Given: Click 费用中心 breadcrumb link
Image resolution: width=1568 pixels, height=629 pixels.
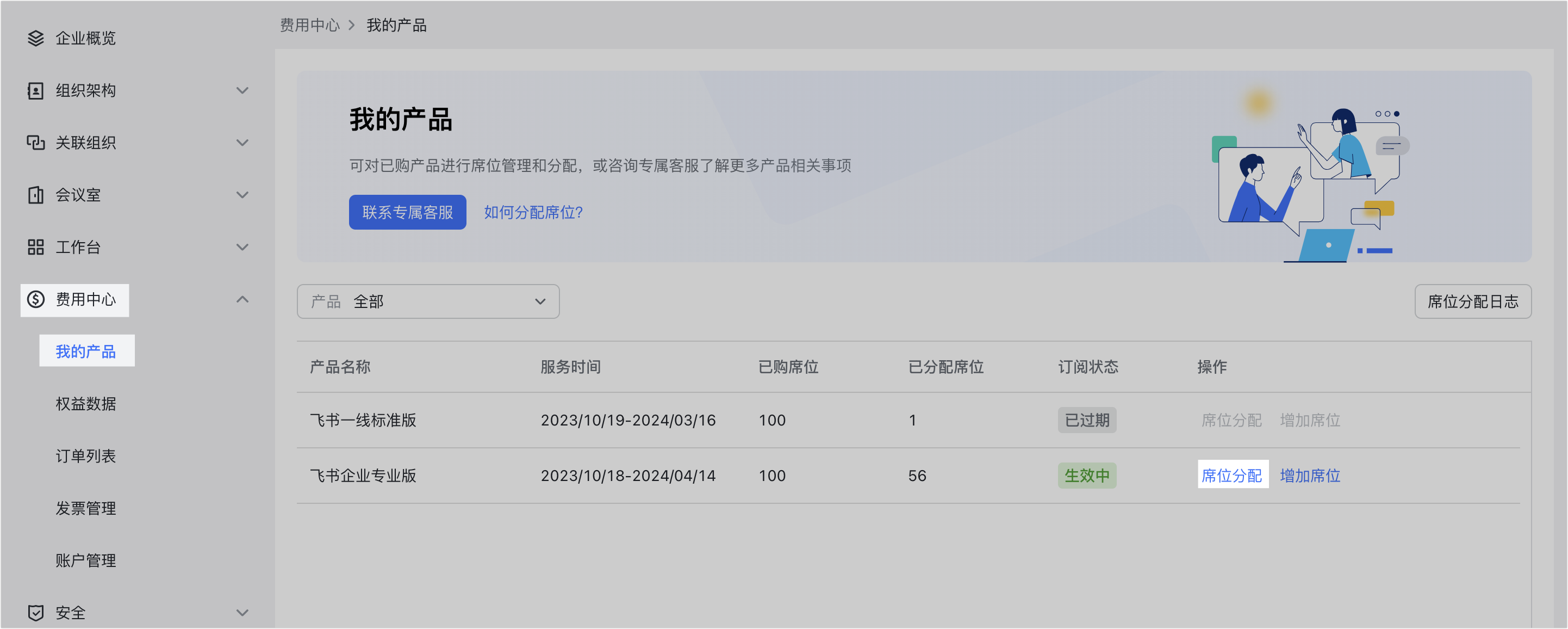Looking at the screenshot, I should coord(310,25).
